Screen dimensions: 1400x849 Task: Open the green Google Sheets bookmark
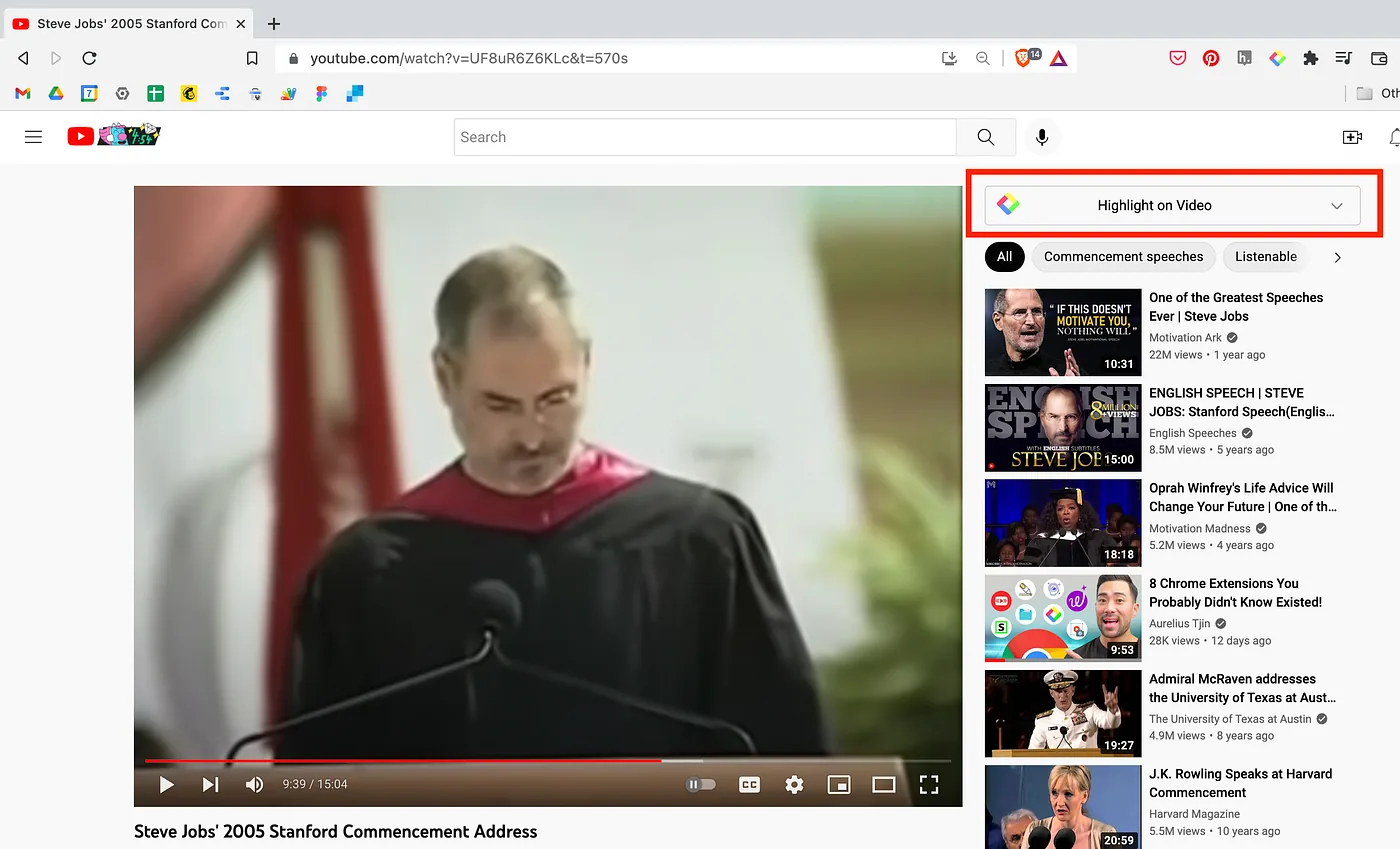(x=155, y=93)
